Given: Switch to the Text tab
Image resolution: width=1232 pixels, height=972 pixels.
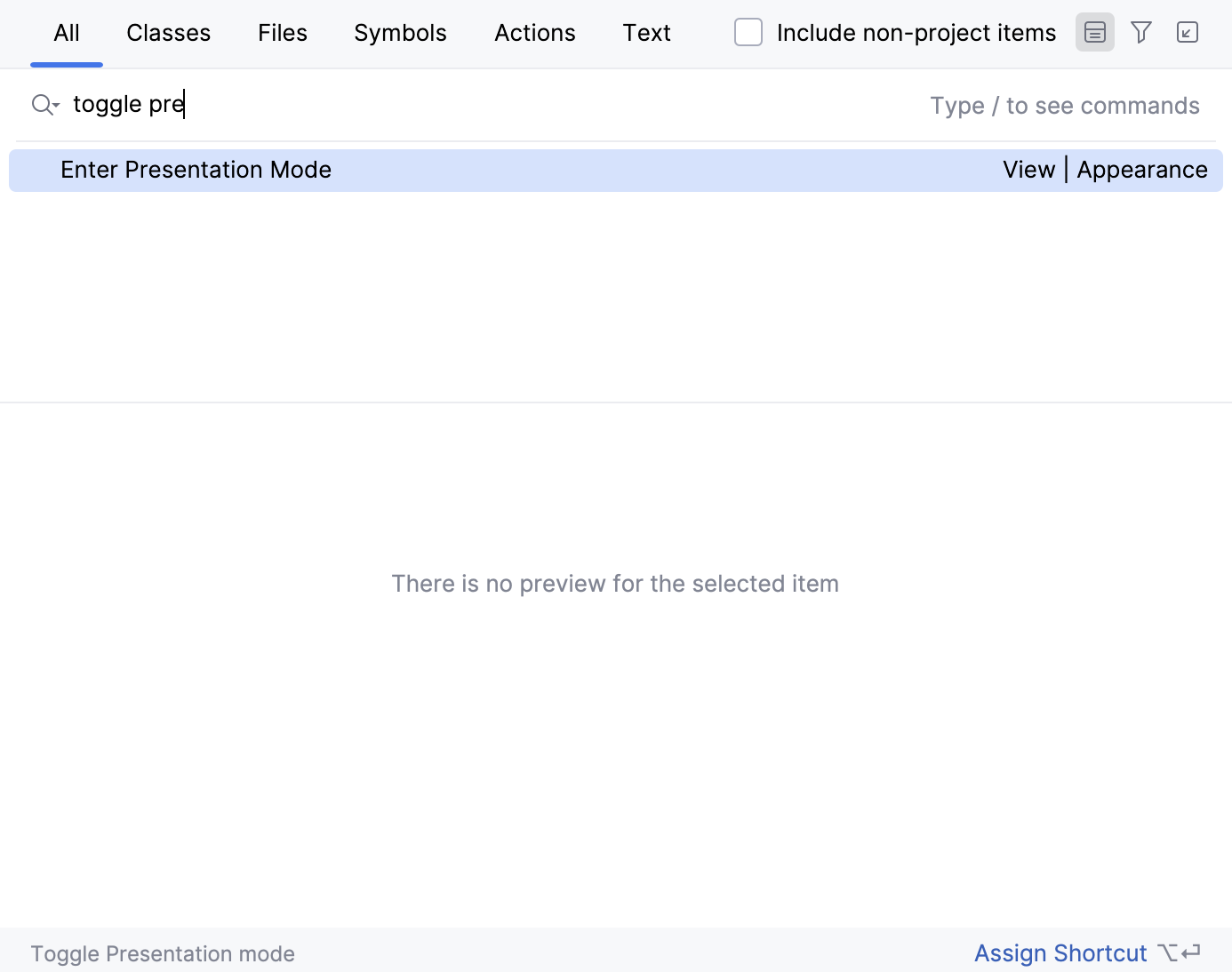Looking at the screenshot, I should point(646,32).
